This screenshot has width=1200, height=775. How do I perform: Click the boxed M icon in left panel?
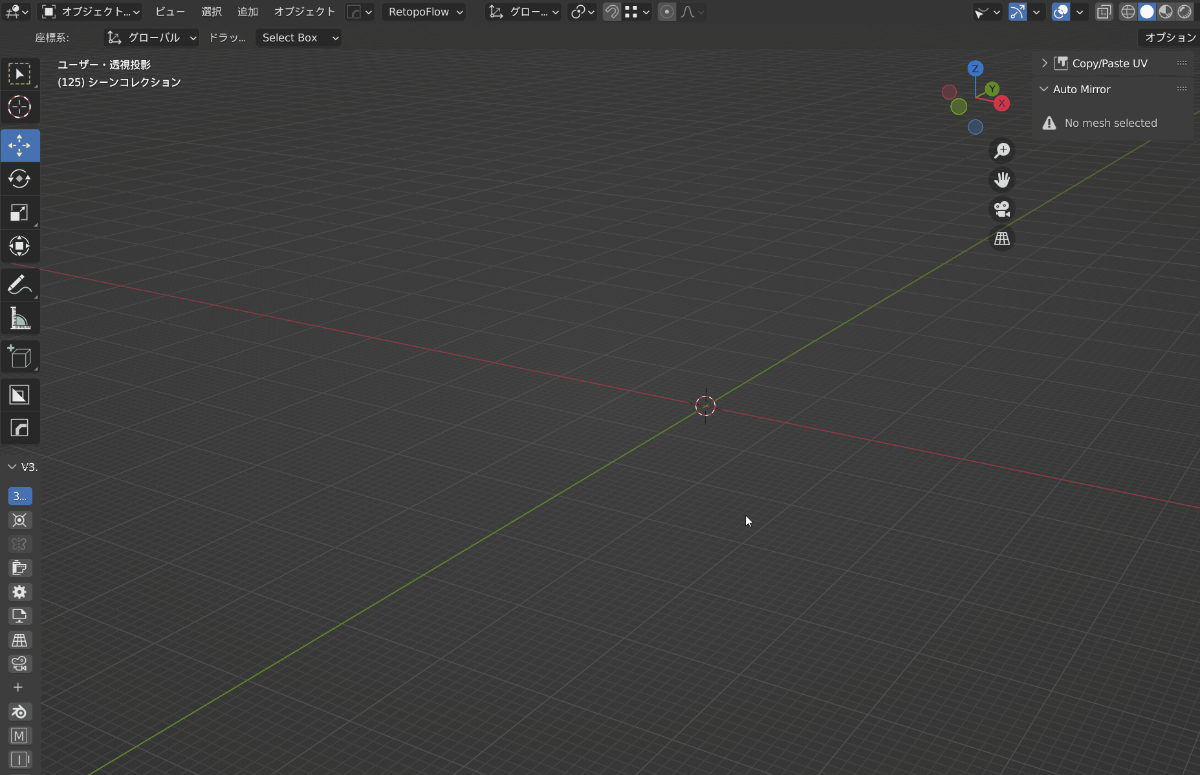[x=20, y=736]
